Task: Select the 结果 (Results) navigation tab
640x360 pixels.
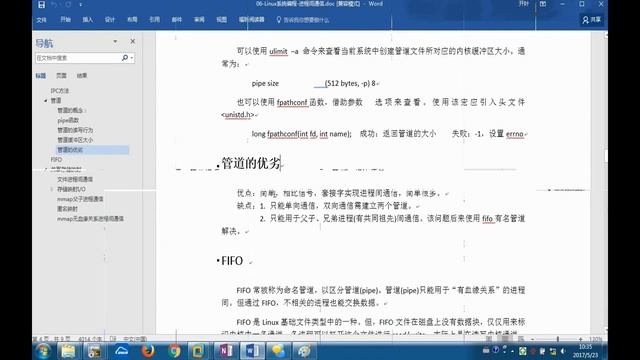Action: pos(82,76)
